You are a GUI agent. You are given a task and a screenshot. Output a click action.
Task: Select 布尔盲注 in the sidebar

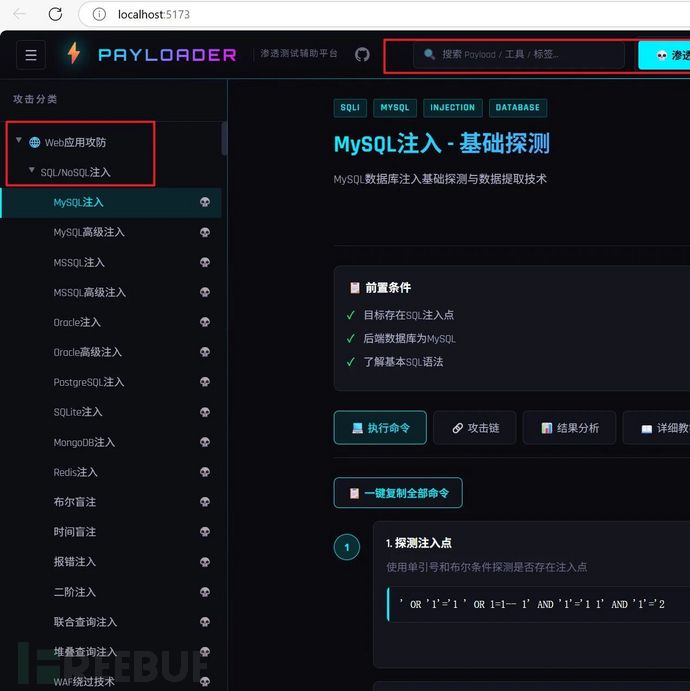coord(111,502)
